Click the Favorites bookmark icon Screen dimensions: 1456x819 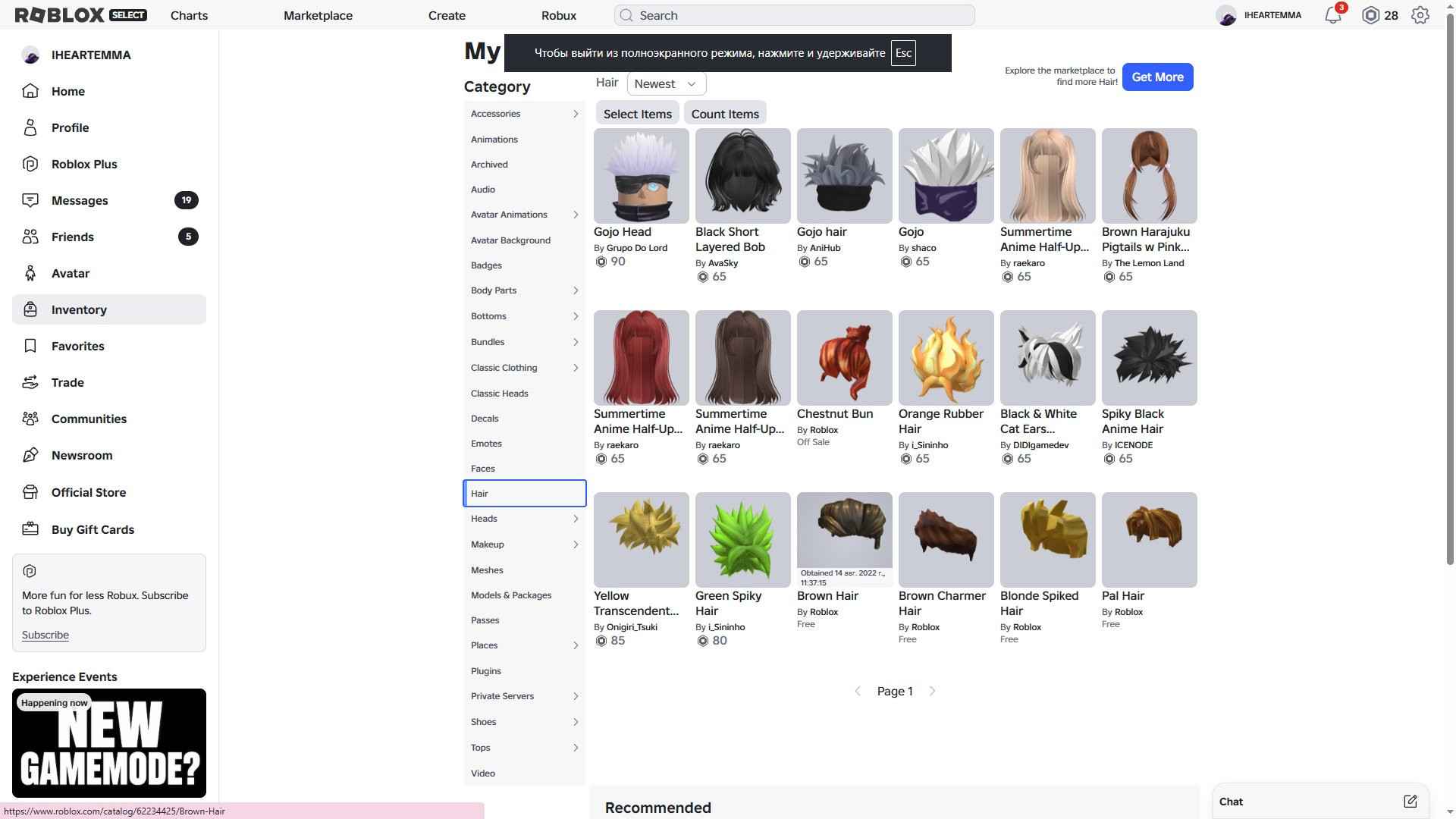click(x=30, y=346)
